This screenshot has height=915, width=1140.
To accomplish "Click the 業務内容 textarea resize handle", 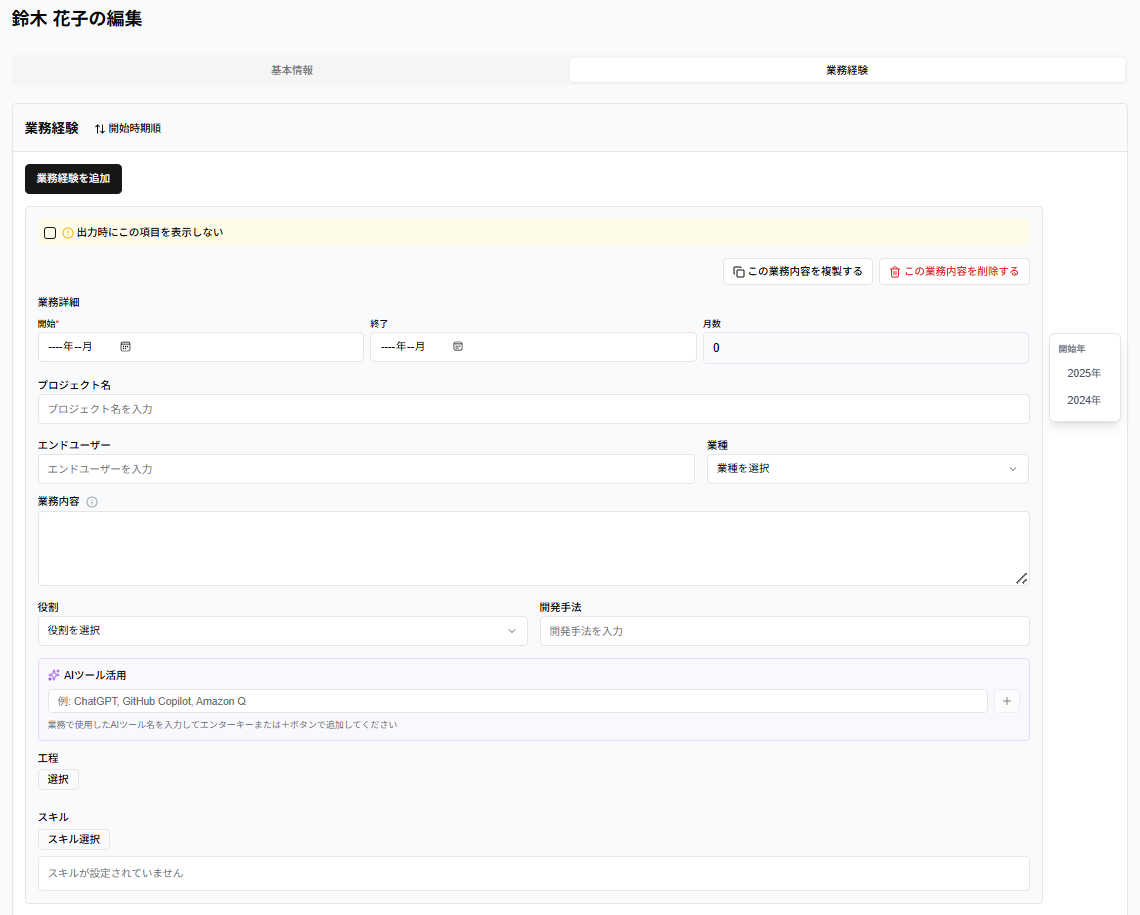I will tap(1021, 579).
